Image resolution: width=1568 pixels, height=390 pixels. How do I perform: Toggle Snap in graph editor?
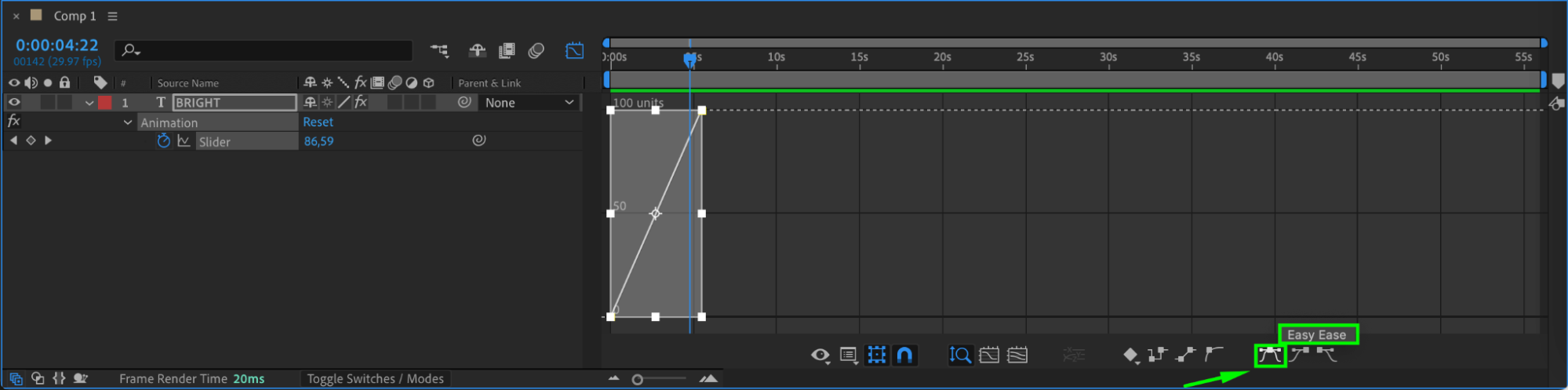coord(904,355)
